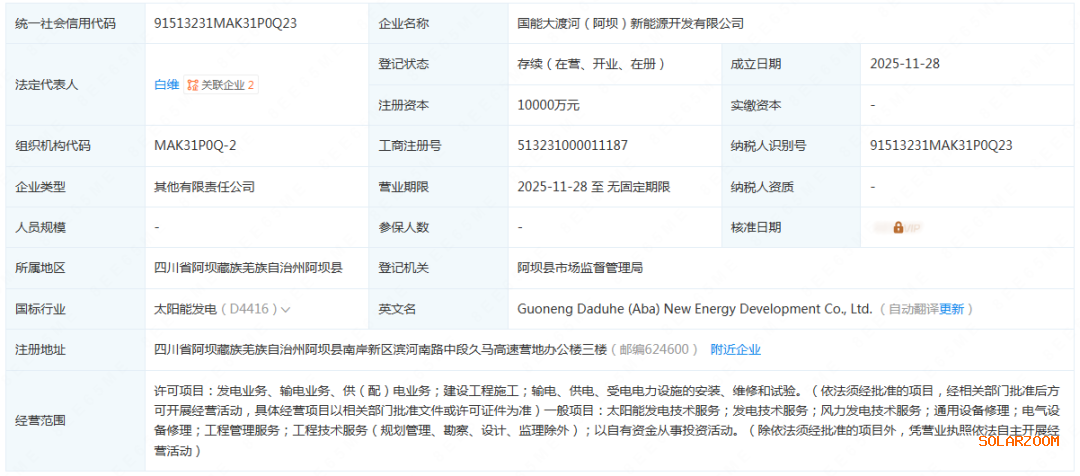Click the lock icon beside 核准日期

tap(898, 227)
